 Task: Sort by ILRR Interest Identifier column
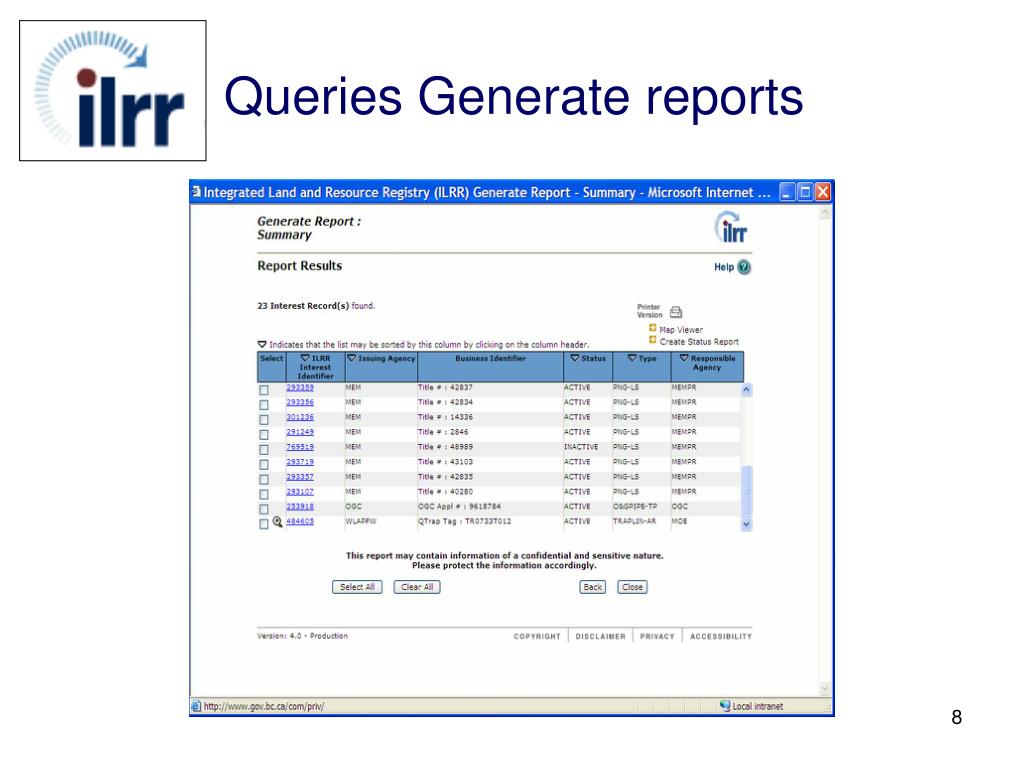click(x=315, y=367)
